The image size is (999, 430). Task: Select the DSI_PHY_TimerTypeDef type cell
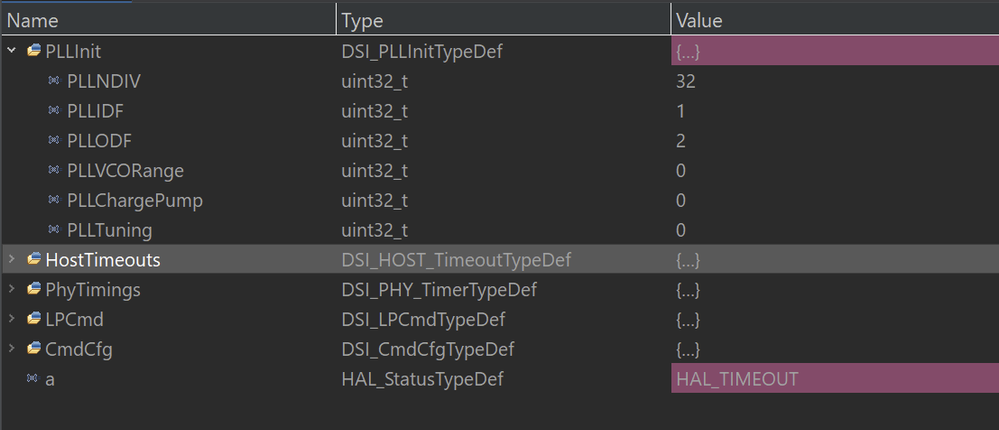point(438,290)
